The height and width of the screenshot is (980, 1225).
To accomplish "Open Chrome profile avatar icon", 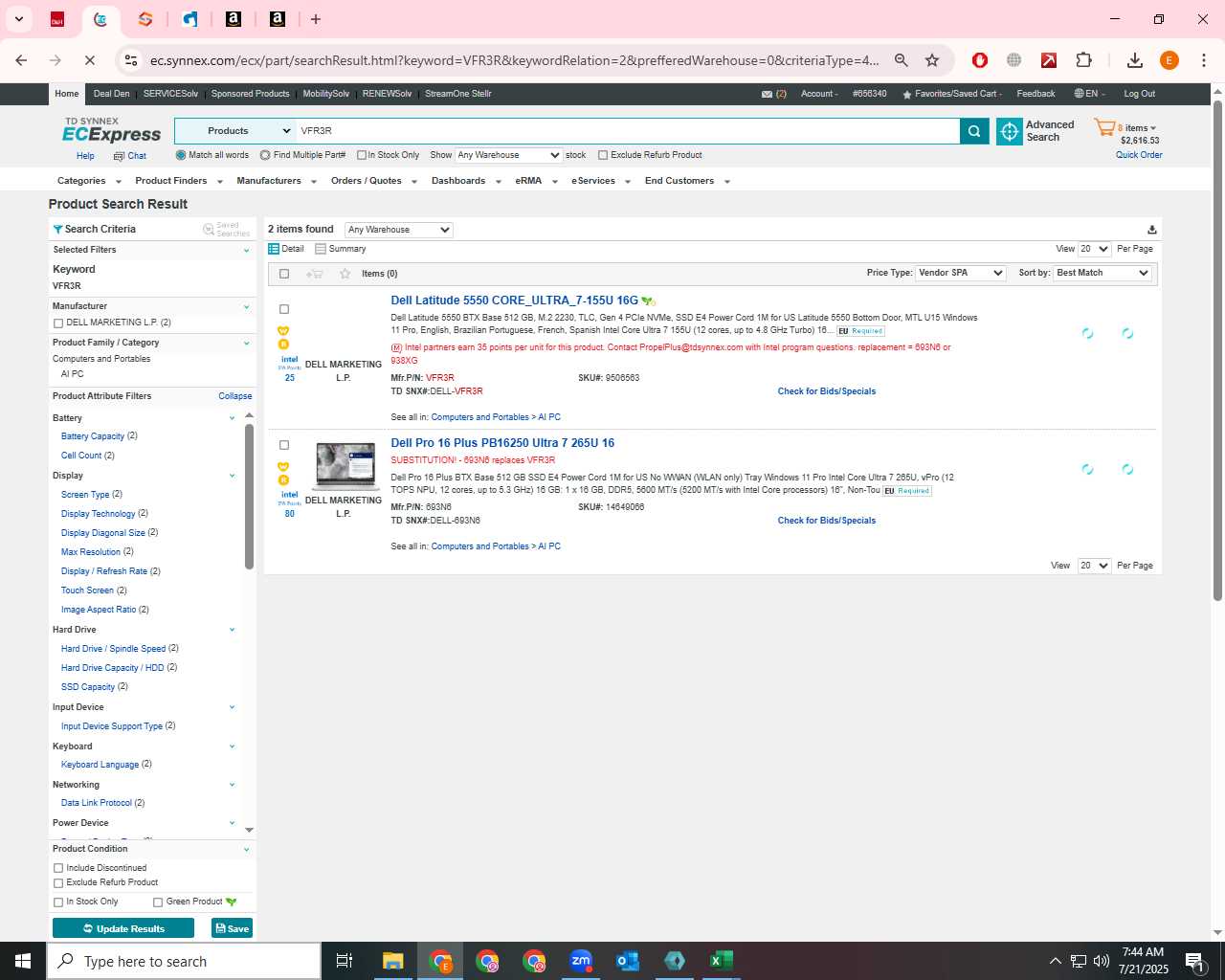I will pyautogui.click(x=1169, y=60).
